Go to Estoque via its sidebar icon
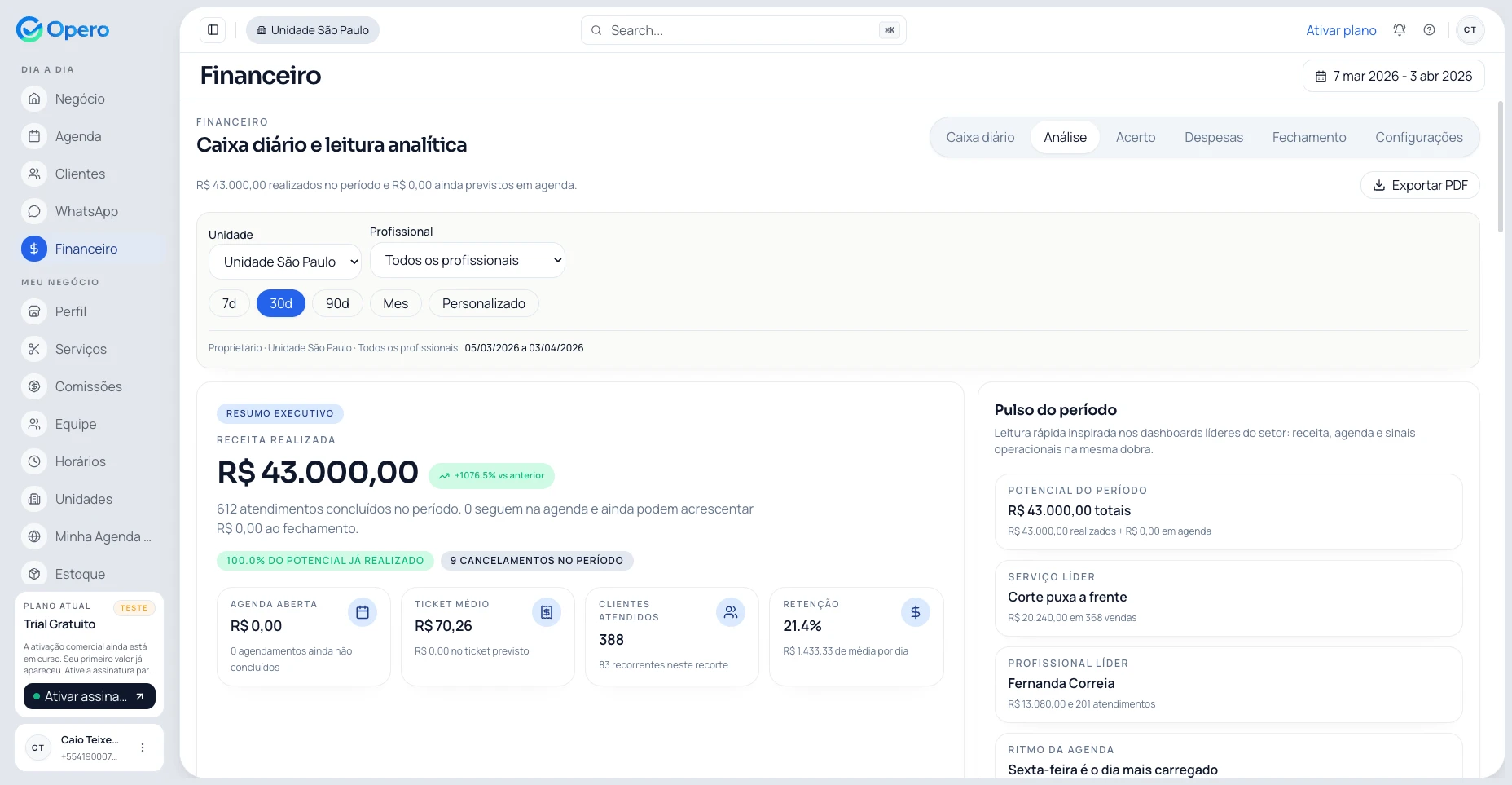Screen dimensions: 1512x785 click(x=33, y=574)
